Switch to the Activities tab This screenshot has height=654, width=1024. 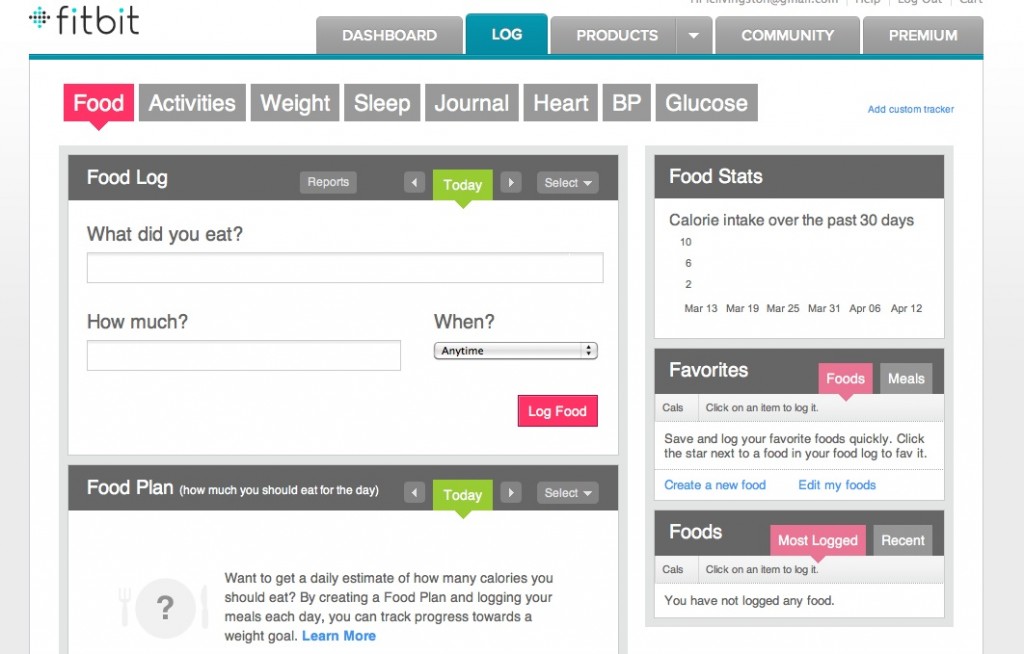(192, 103)
